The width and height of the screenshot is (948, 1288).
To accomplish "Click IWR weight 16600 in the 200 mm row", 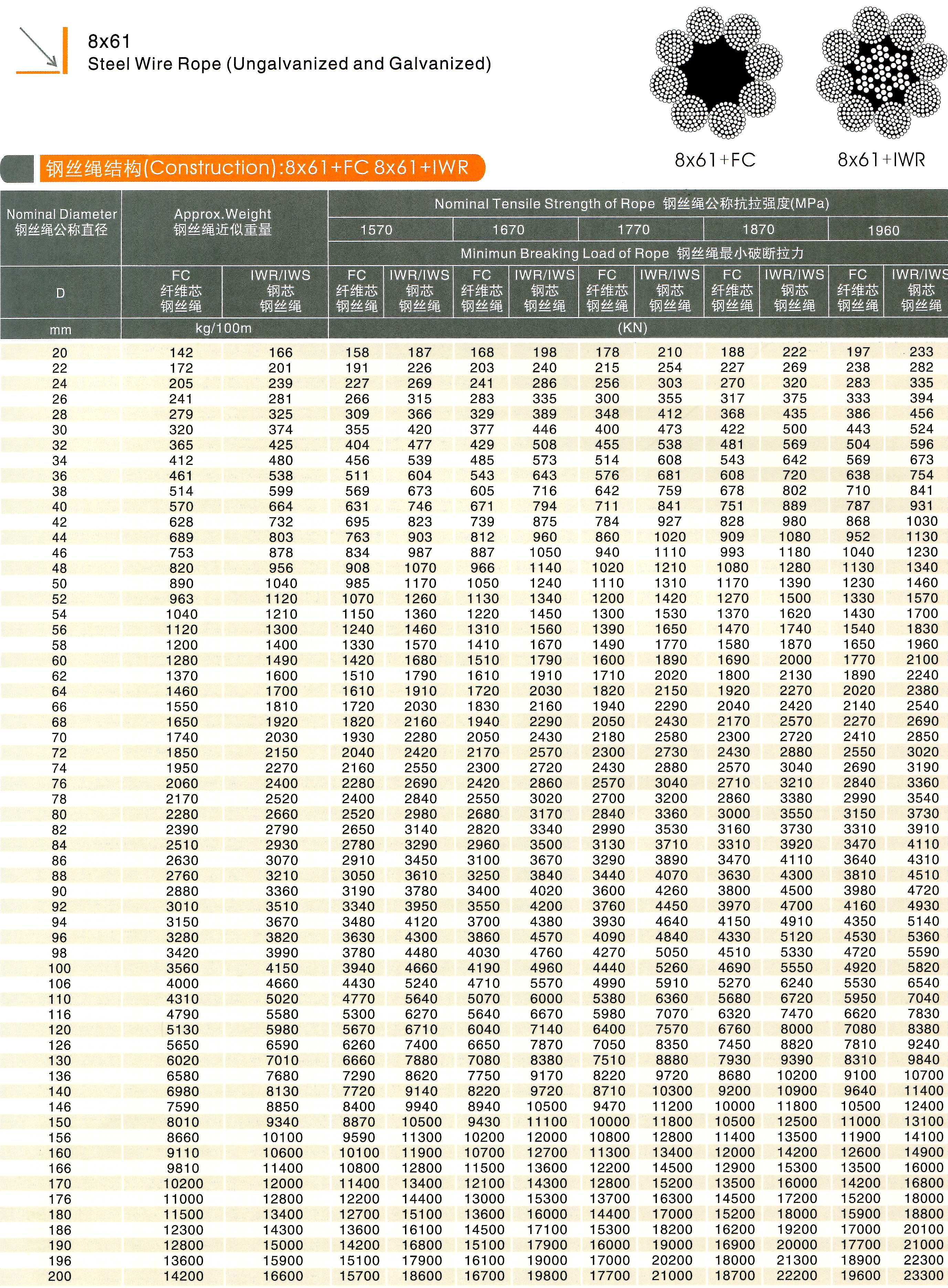I will [x=283, y=1276].
